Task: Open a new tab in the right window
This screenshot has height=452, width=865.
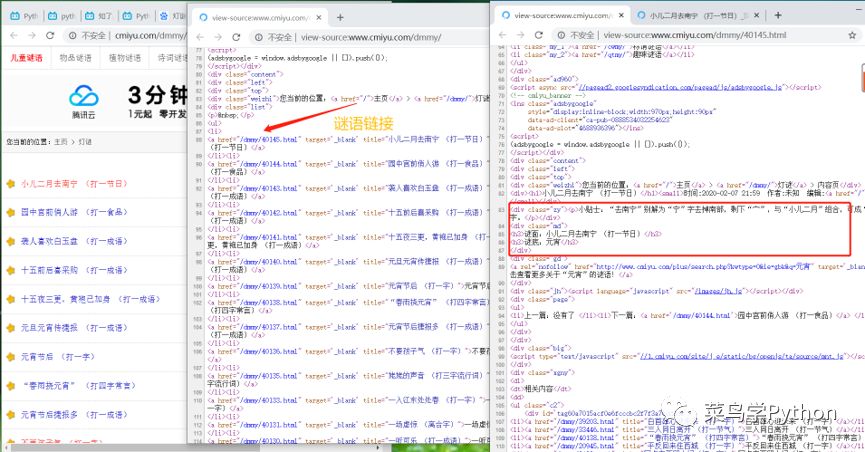Action: tap(778, 15)
